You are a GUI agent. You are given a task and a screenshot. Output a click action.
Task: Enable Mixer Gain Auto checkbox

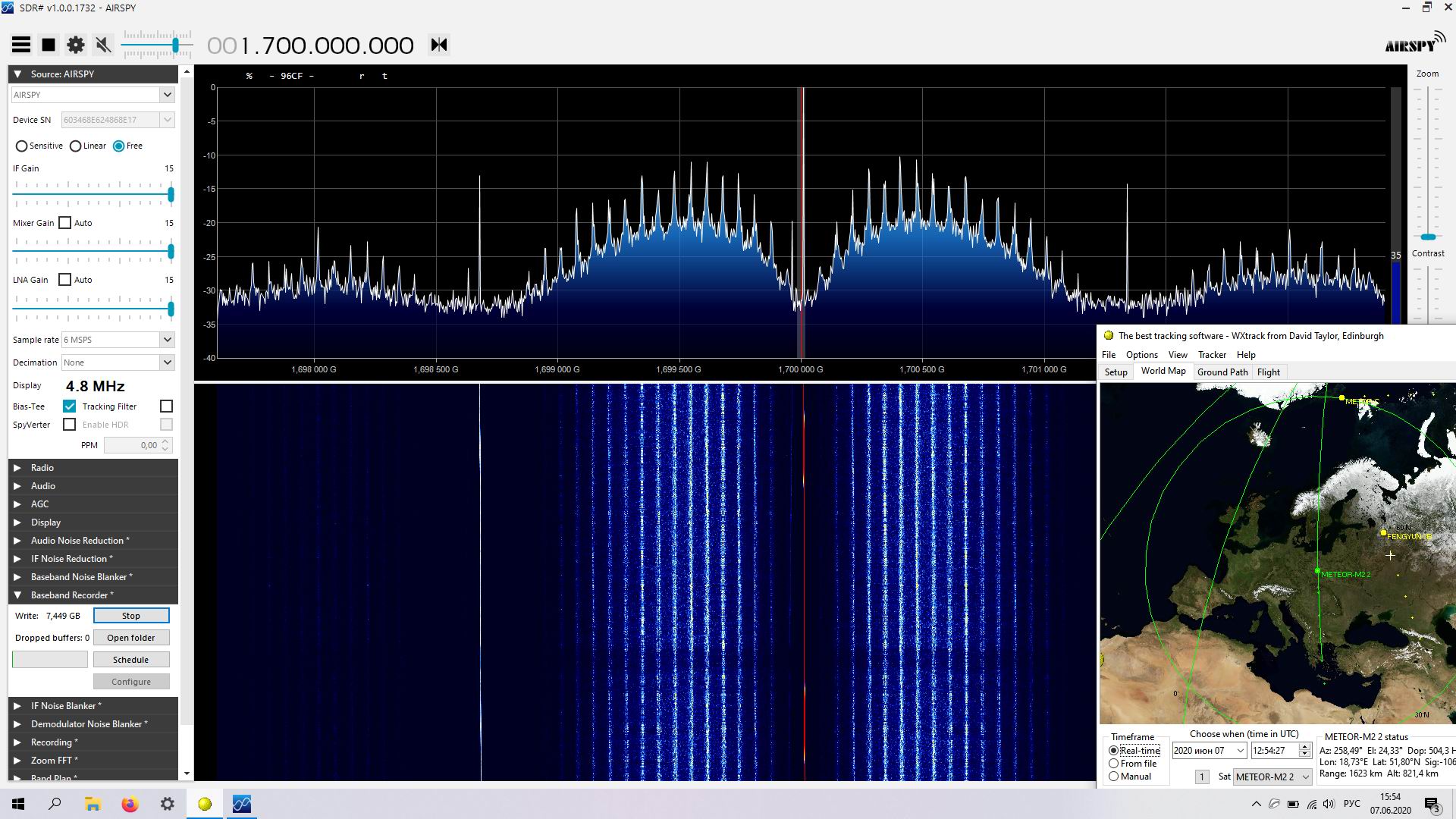(65, 223)
